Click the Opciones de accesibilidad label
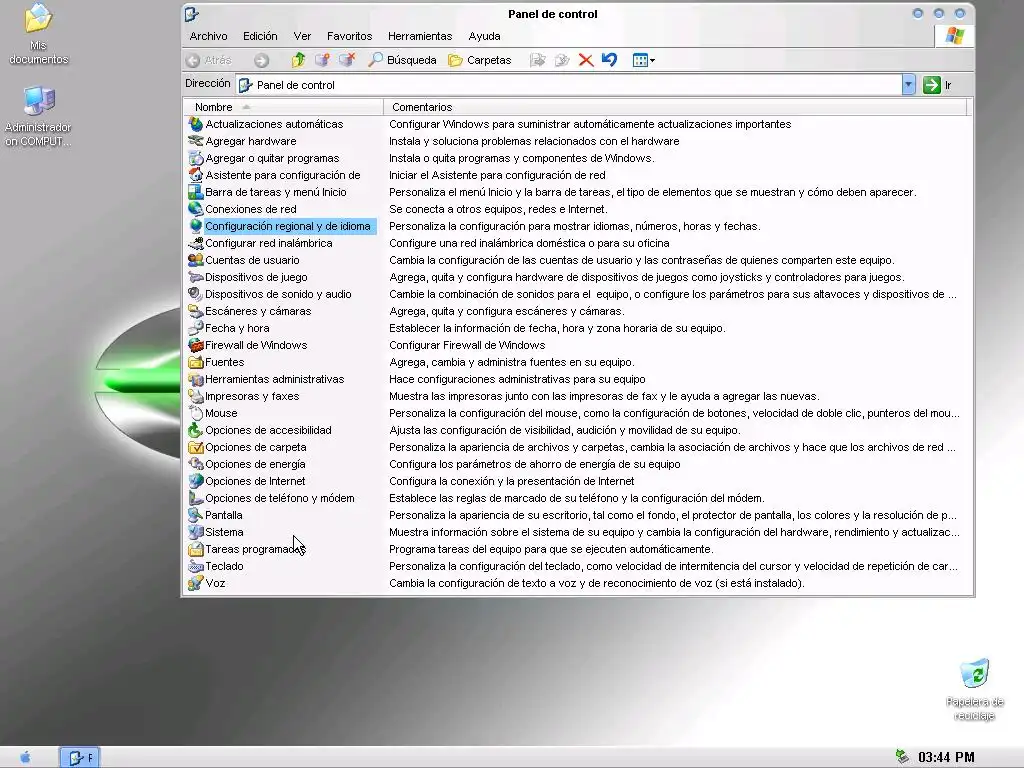The image size is (1024, 768). (268, 430)
